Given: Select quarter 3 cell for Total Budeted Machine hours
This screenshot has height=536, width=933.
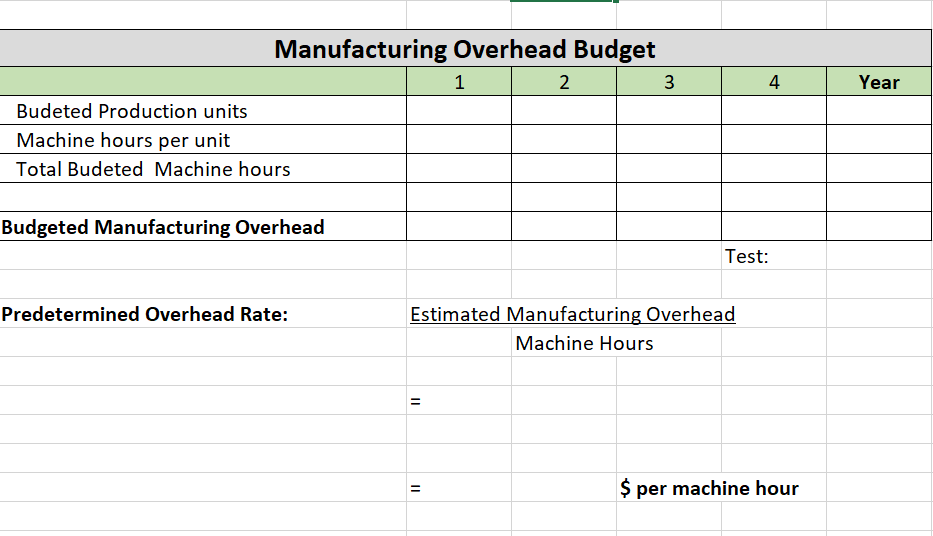Looking at the screenshot, I should tap(669, 168).
